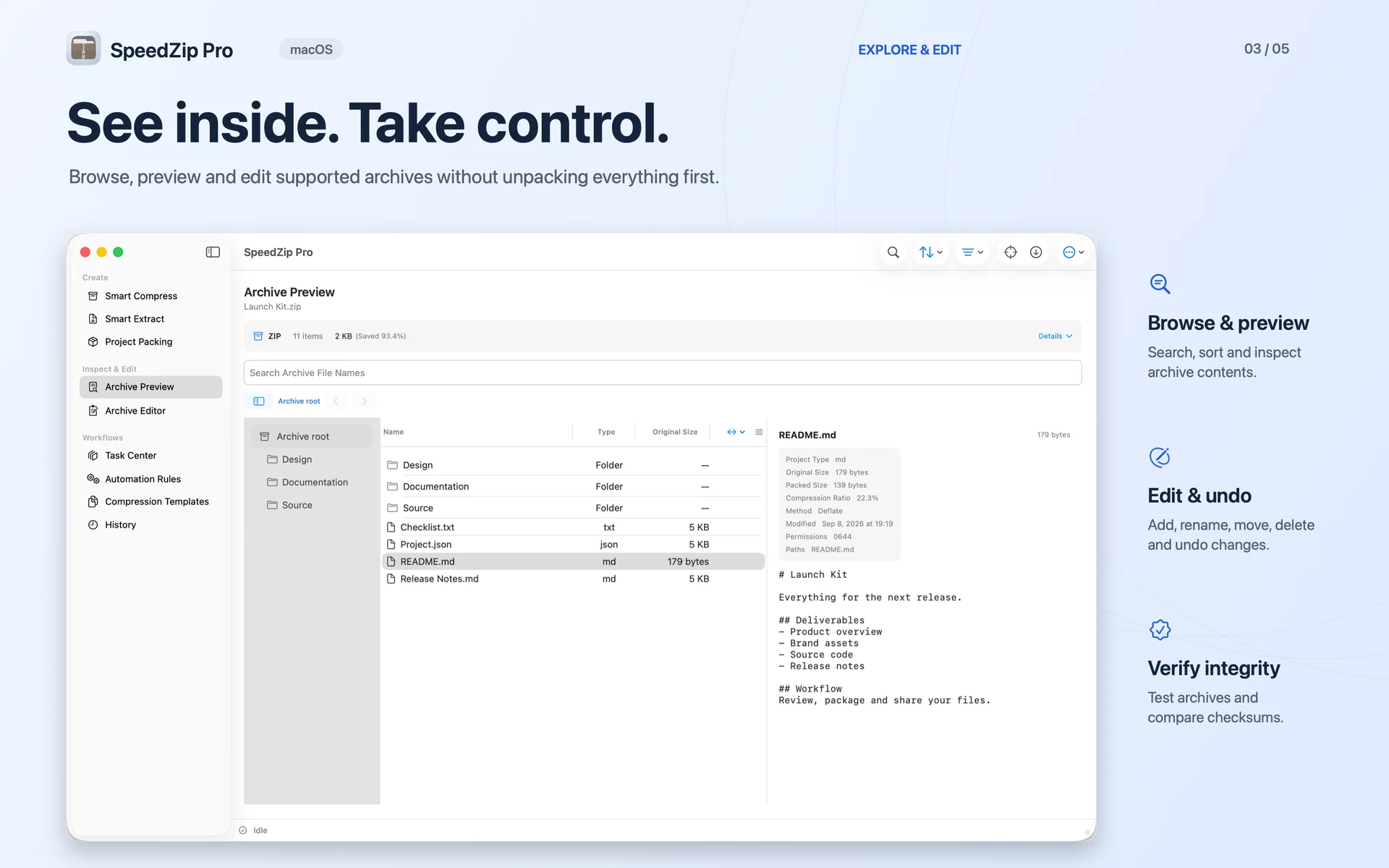This screenshot has height=868, width=1389.
Task: Click the Project Packing cube icon
Action: point(93,341)
